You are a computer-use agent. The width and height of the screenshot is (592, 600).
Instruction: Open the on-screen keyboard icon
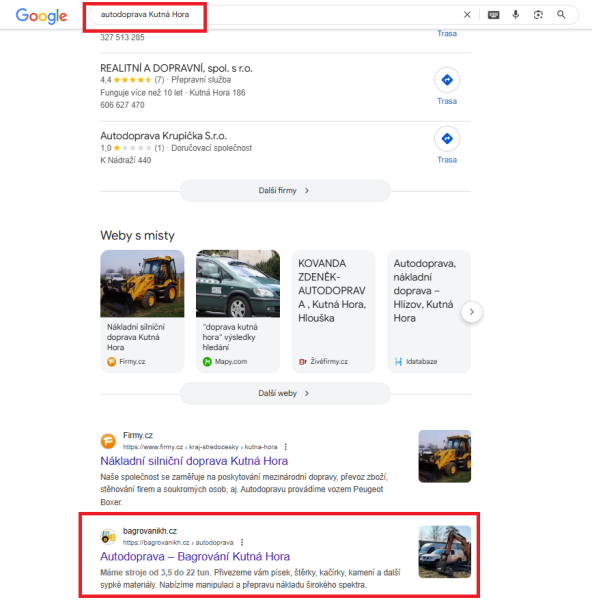[493, 15]
